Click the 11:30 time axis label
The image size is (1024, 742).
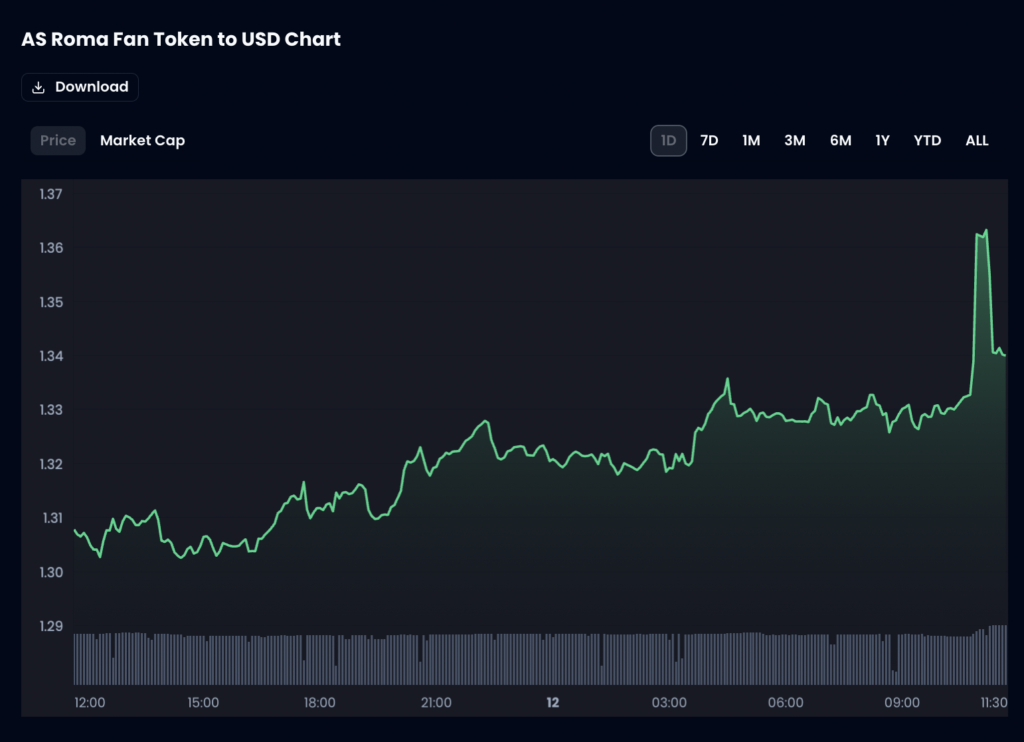pyautogui.click(x=993, y=702)
